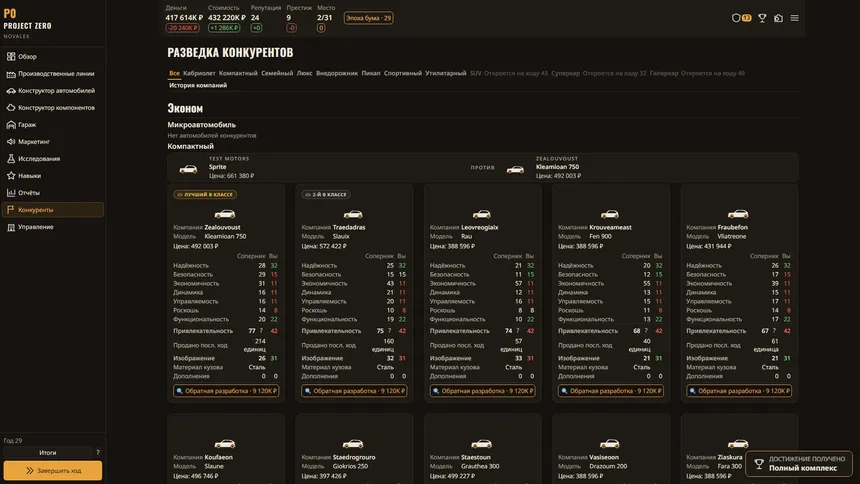Click the Исследования flask icon
Screen dimensions: 860x484
tap(11, 159)
